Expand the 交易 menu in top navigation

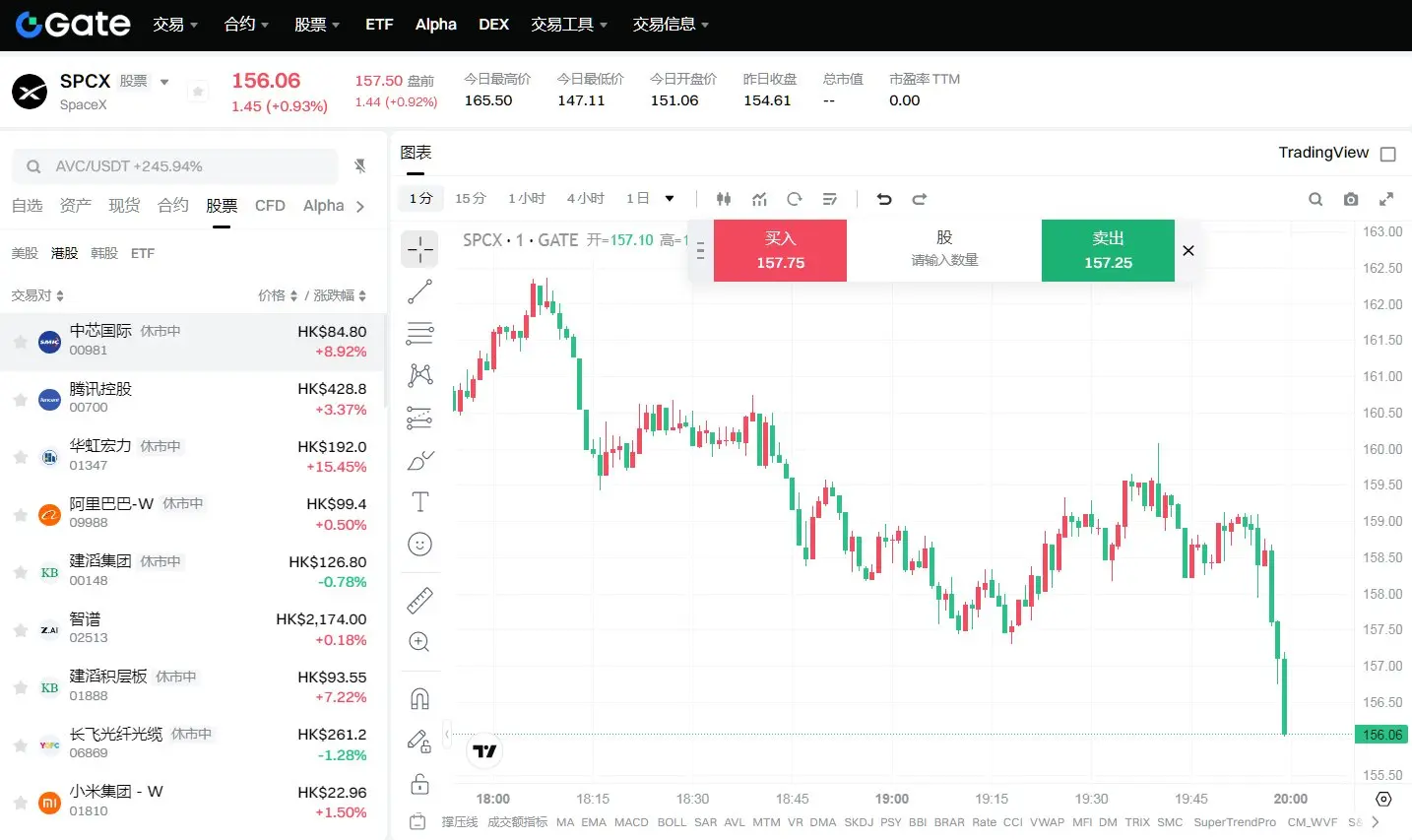tap(175, 25)
